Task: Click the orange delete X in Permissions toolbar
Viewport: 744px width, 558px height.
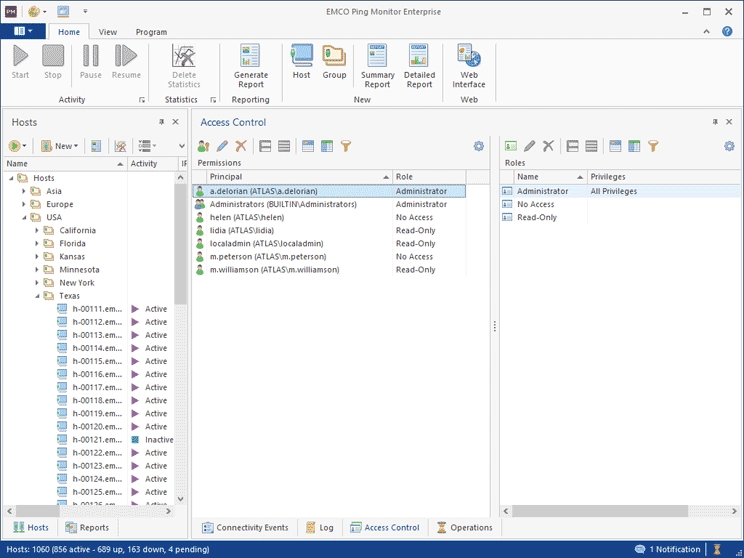Action: click(241, 146)
